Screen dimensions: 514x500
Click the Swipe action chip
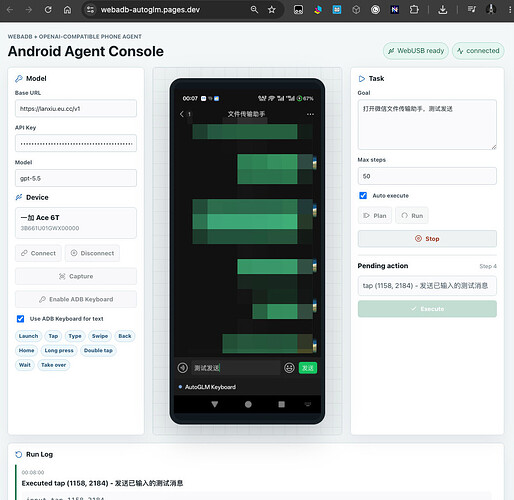click(100, 336)
